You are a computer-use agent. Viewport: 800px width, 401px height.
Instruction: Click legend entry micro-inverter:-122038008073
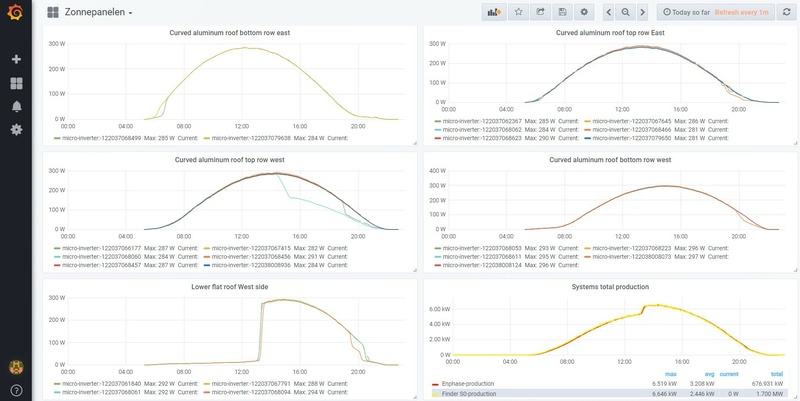[x=632, y=257]
